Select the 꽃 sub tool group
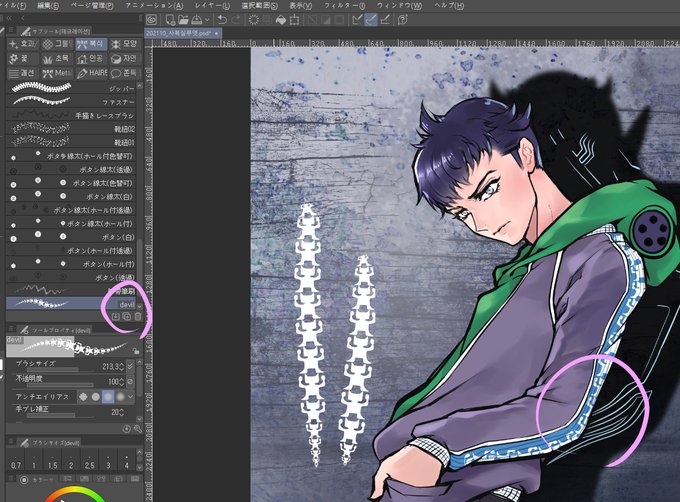The height and width of the screenshot is (502, 680). tap(23, 59)
